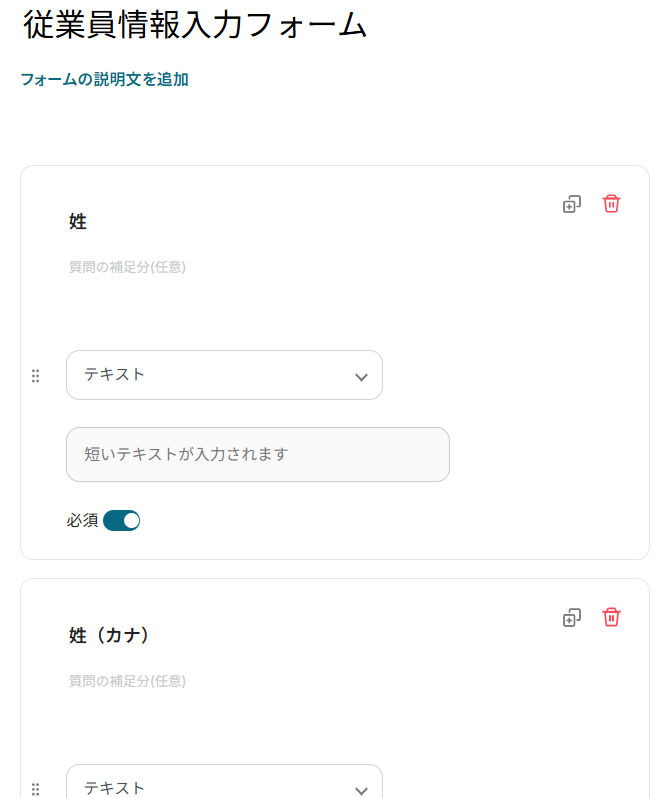Click the 必須 label text
672x798 pixels.
(82, 520)
